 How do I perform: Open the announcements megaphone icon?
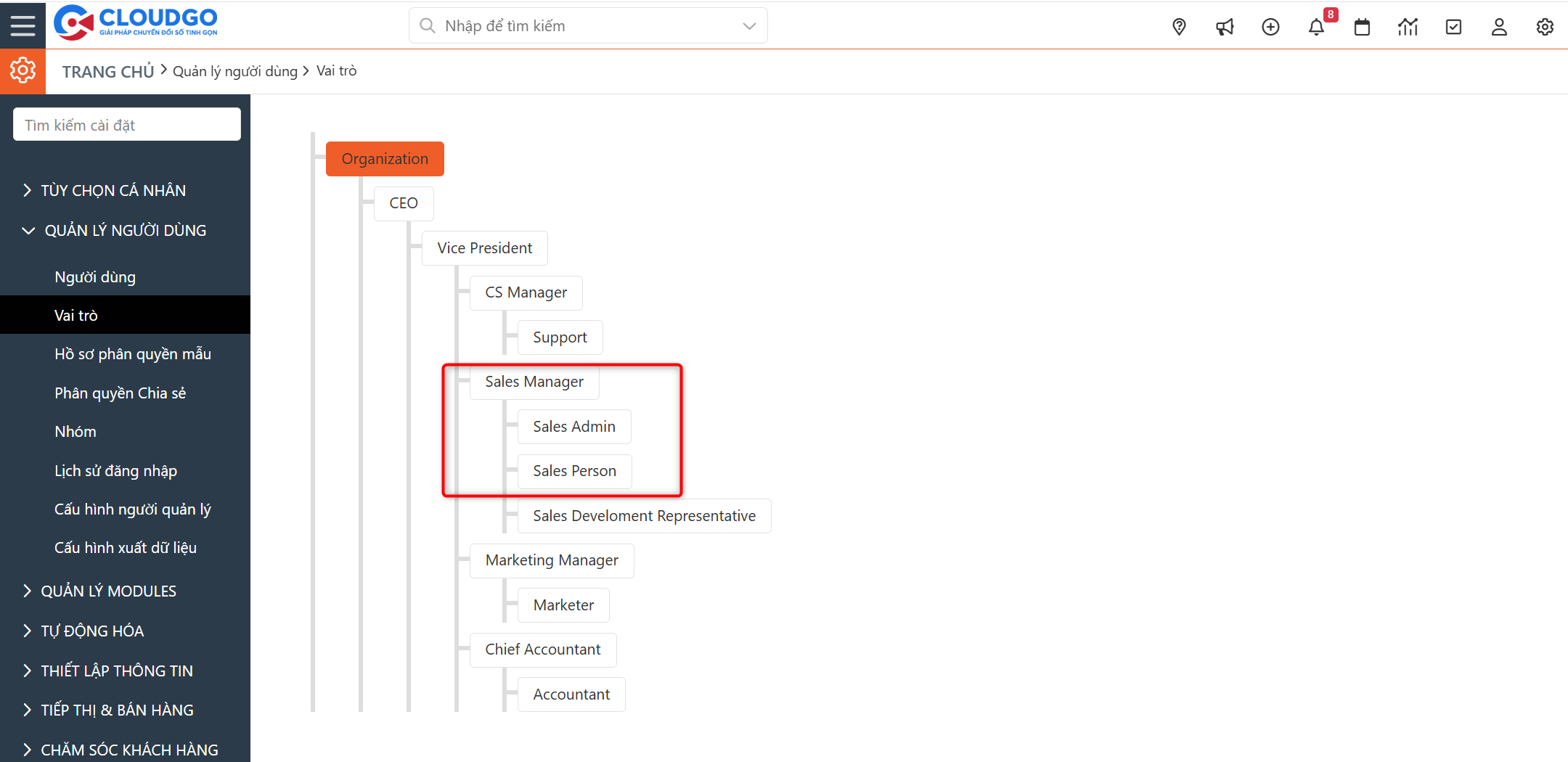point(1225,25)
